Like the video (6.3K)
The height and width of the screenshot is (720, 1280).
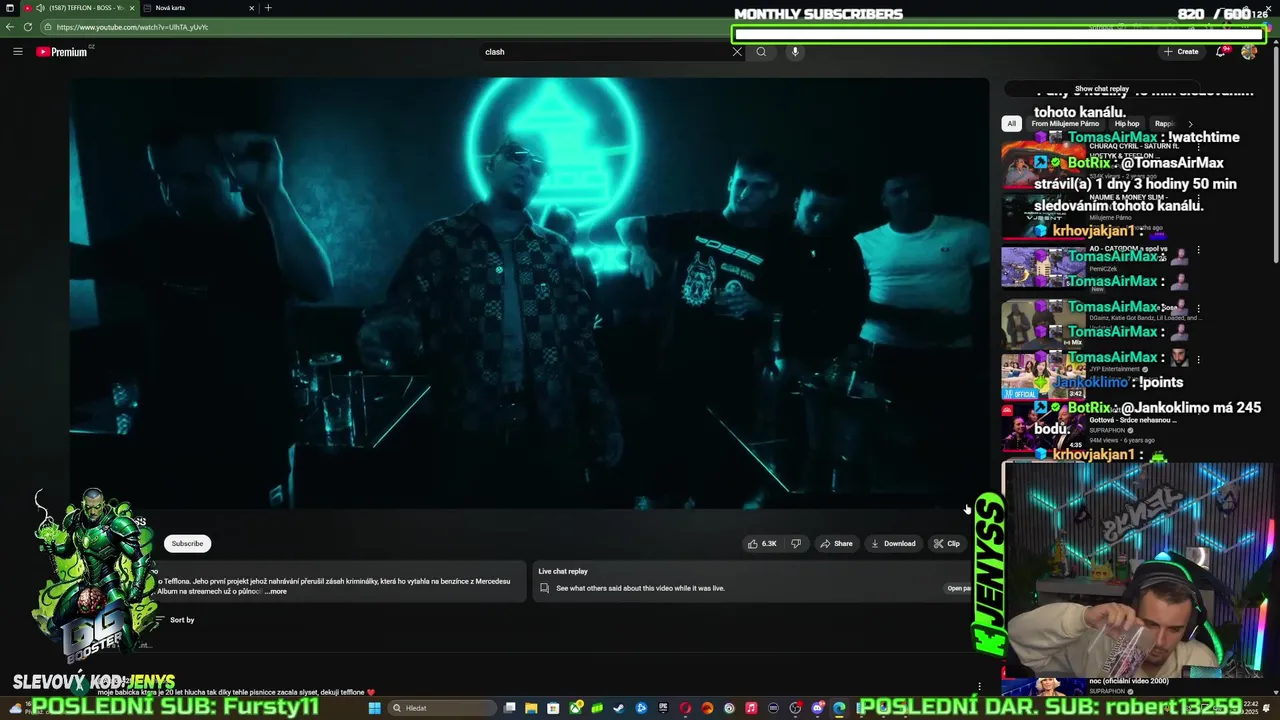(761, 543)
